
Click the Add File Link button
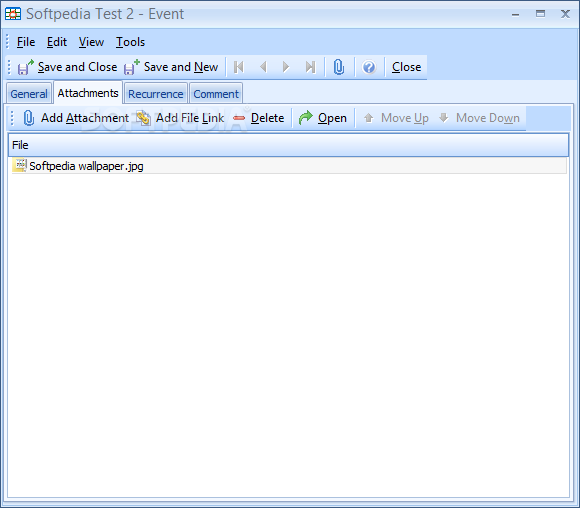click(x=180, y=118)
